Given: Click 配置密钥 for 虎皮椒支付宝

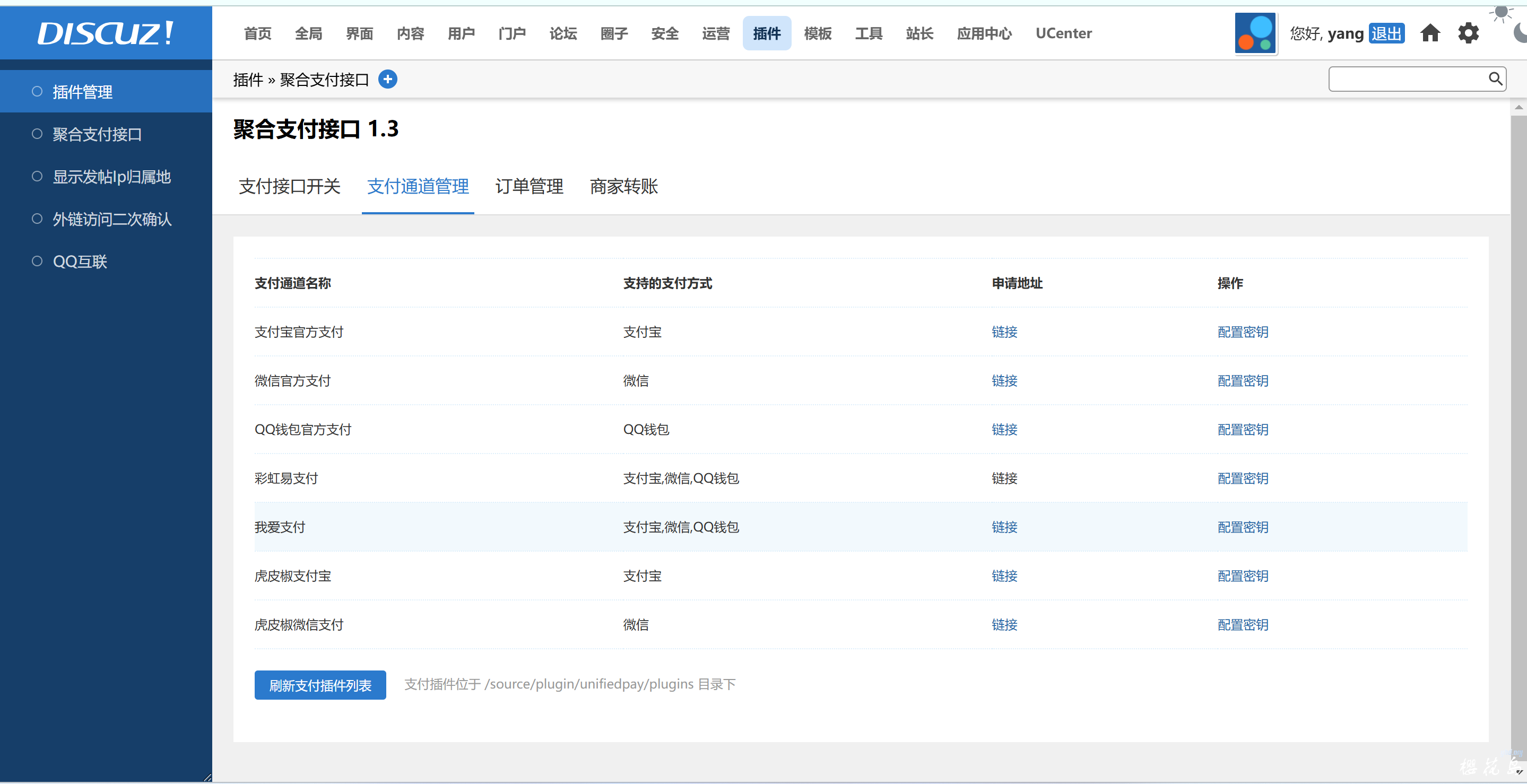Looking at the screenshot, I should [1243, 576].
